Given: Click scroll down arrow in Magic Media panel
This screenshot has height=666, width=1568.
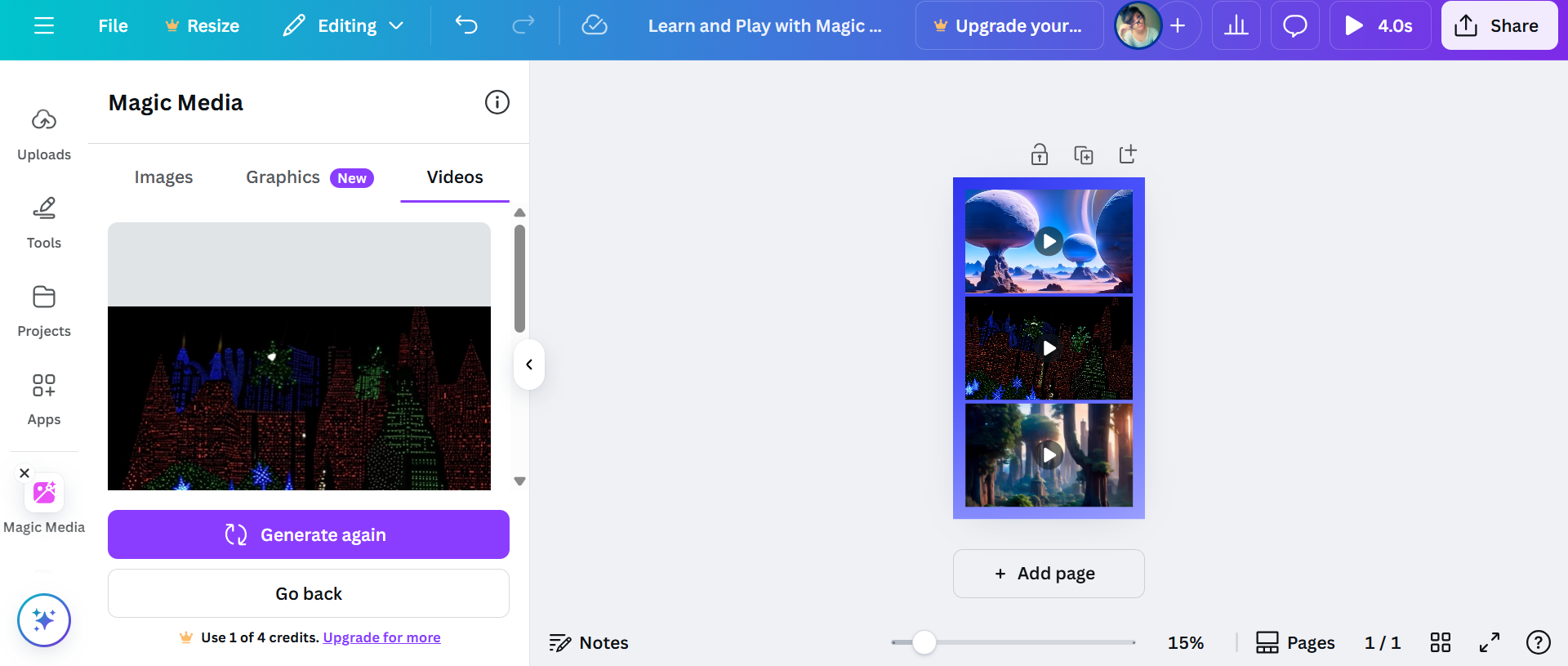Looking at the screenshot, I should coord(519,481).
